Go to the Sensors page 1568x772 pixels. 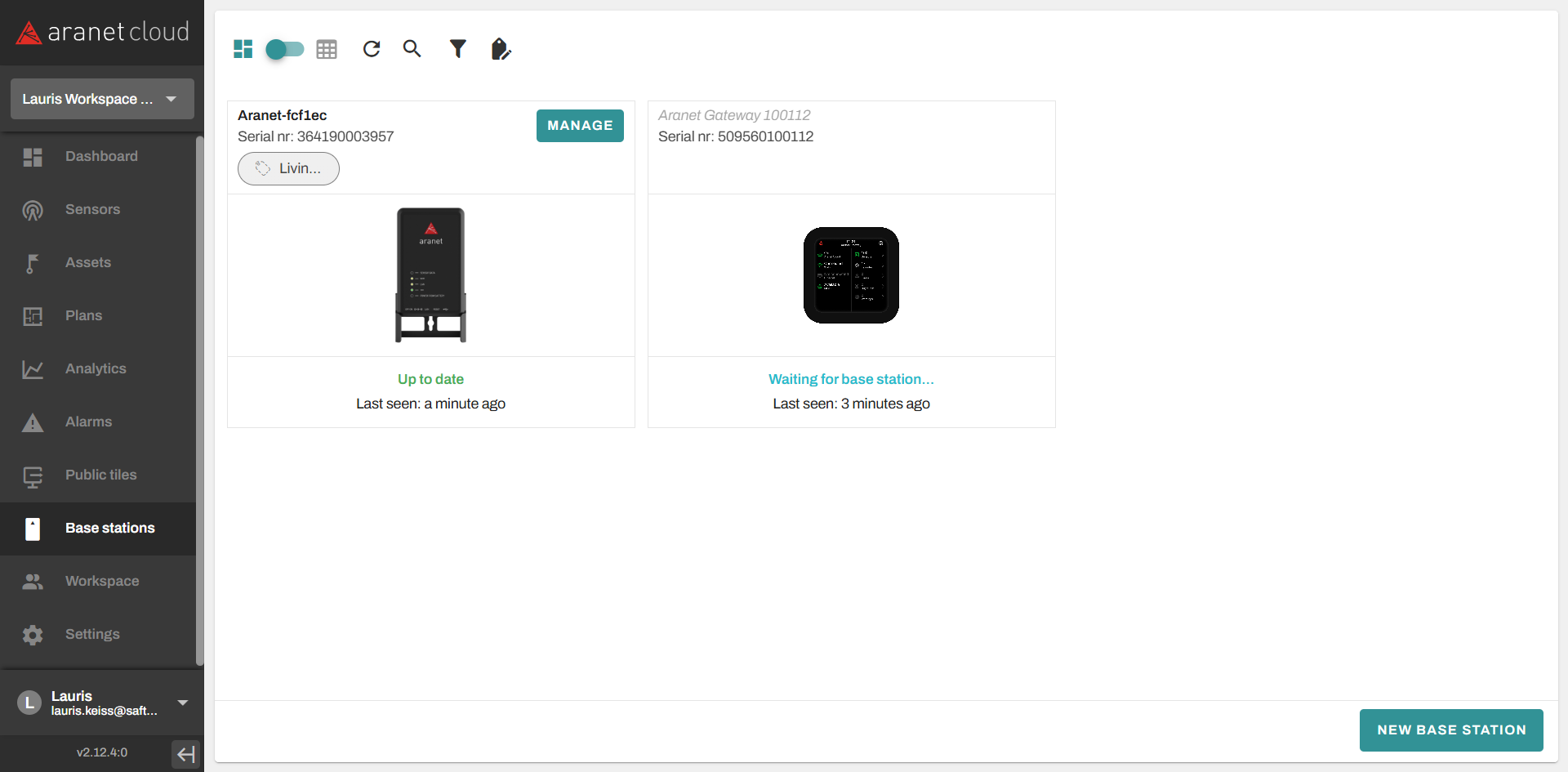(92, 209)
